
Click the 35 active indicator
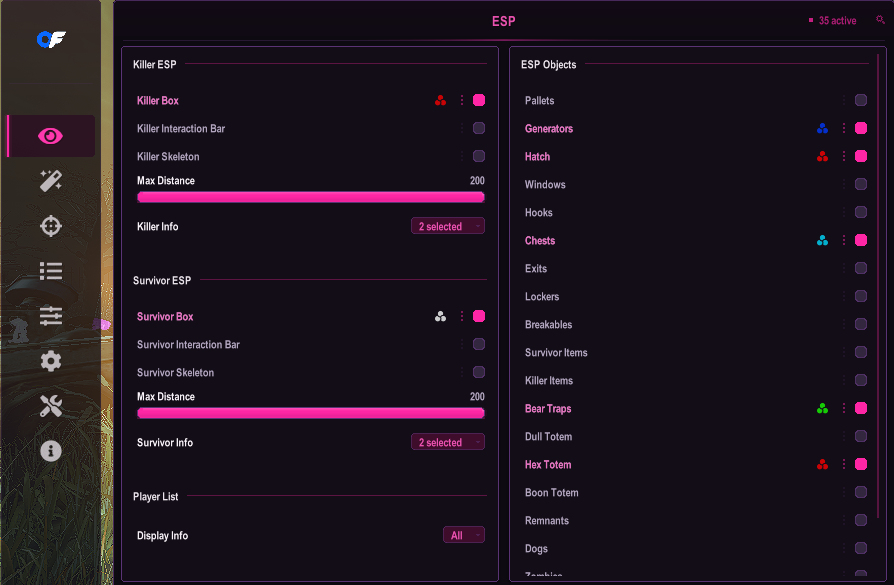(832, 21)
